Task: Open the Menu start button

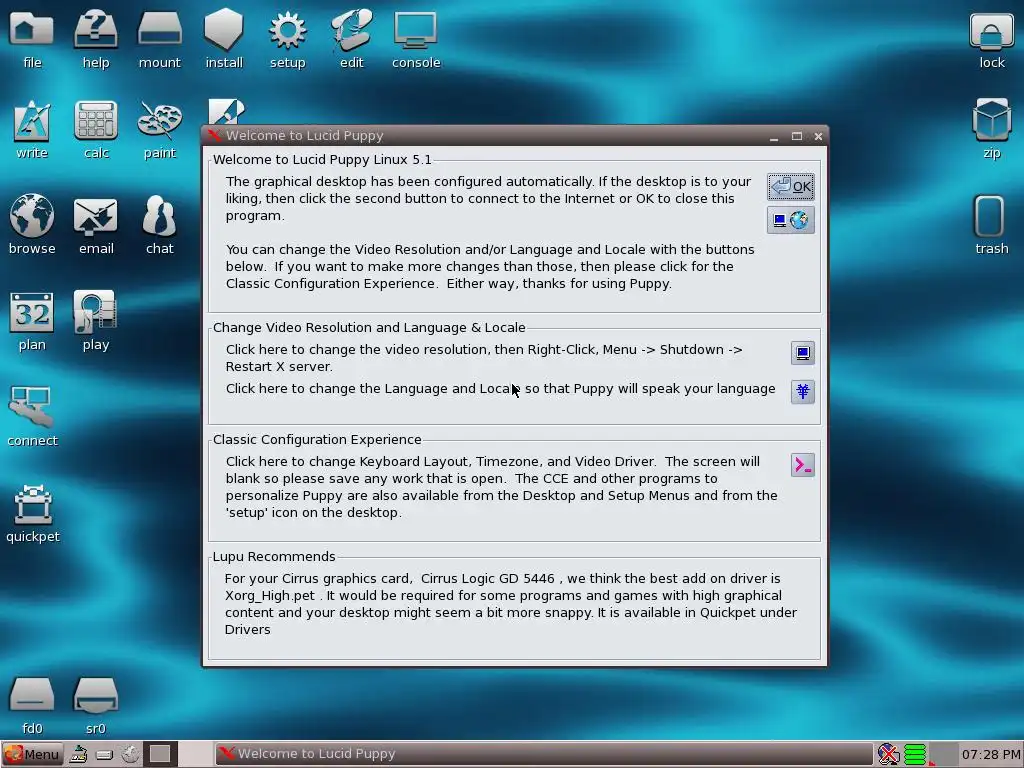Action: coord(32,754)
